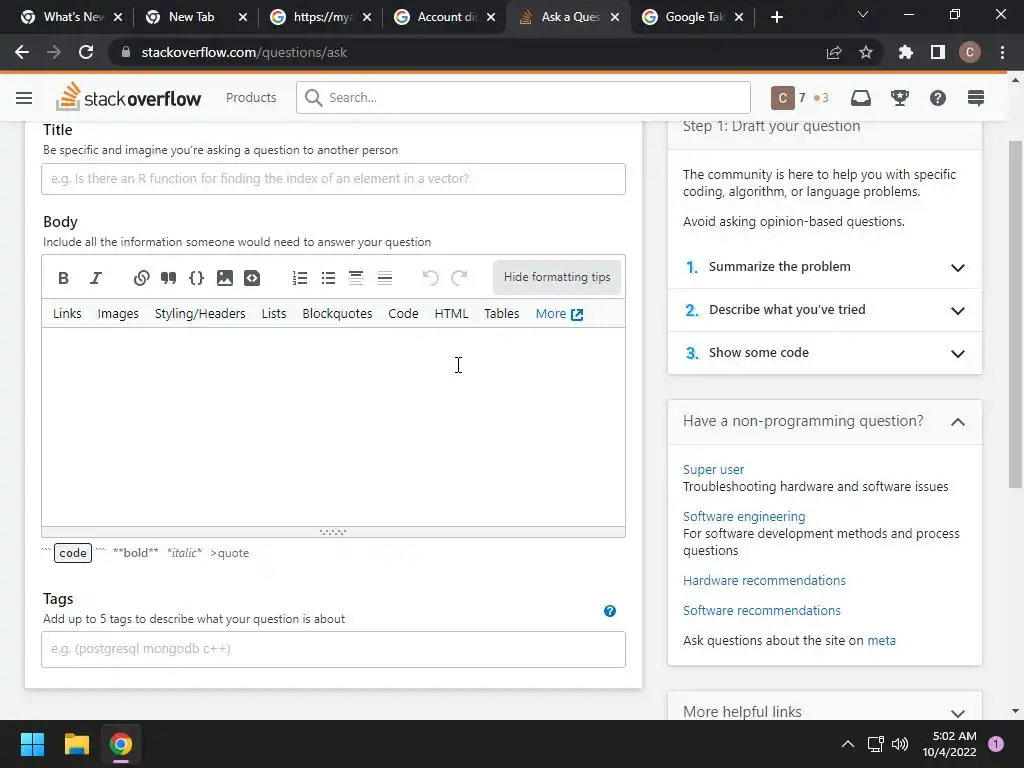The image size is (1024, 768).
Task: Open the volume control in system tray
Action: [x=900, y=744]
